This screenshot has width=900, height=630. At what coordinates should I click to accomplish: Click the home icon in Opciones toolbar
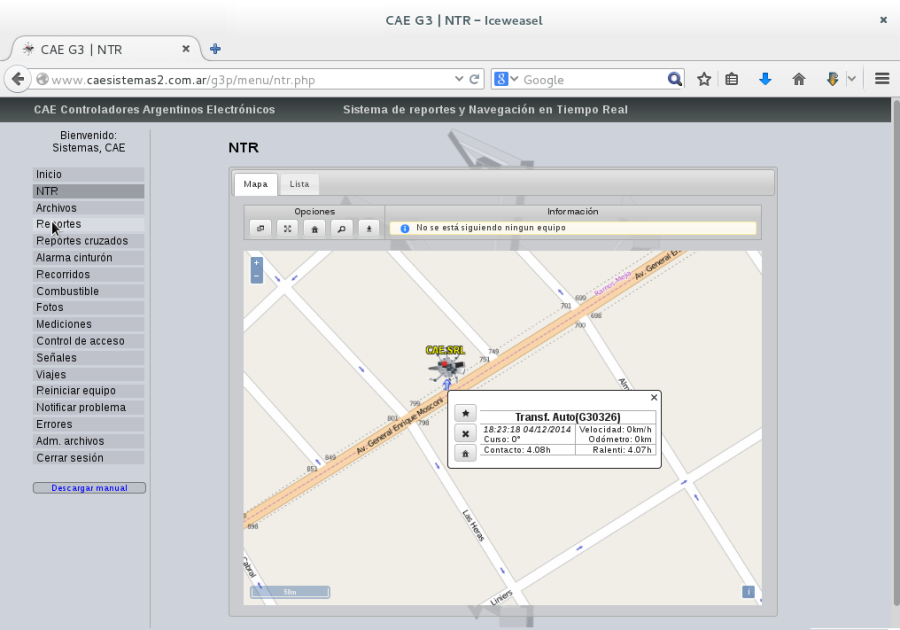[315, 228]
